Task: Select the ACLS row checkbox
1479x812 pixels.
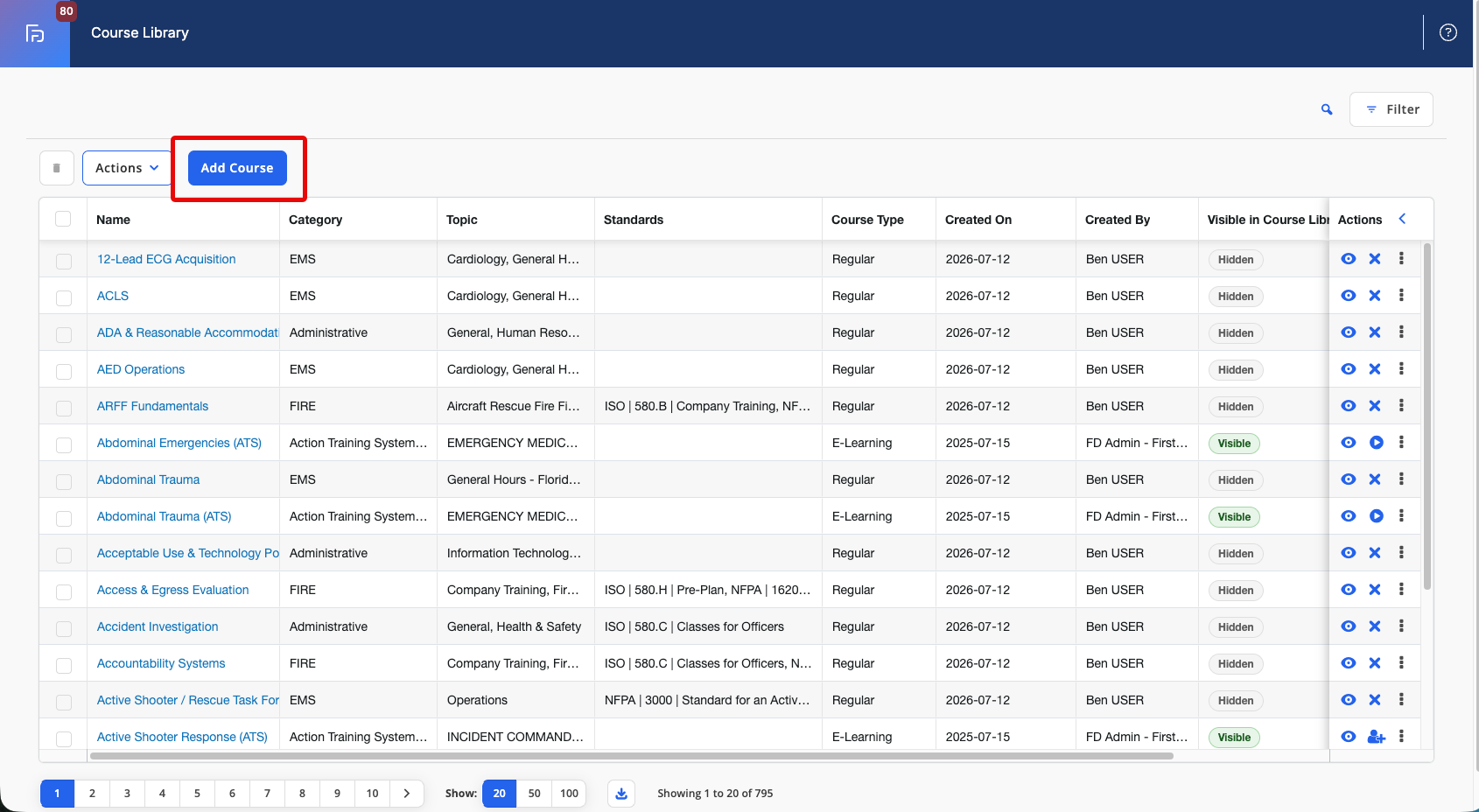Action: pos(64,297)
